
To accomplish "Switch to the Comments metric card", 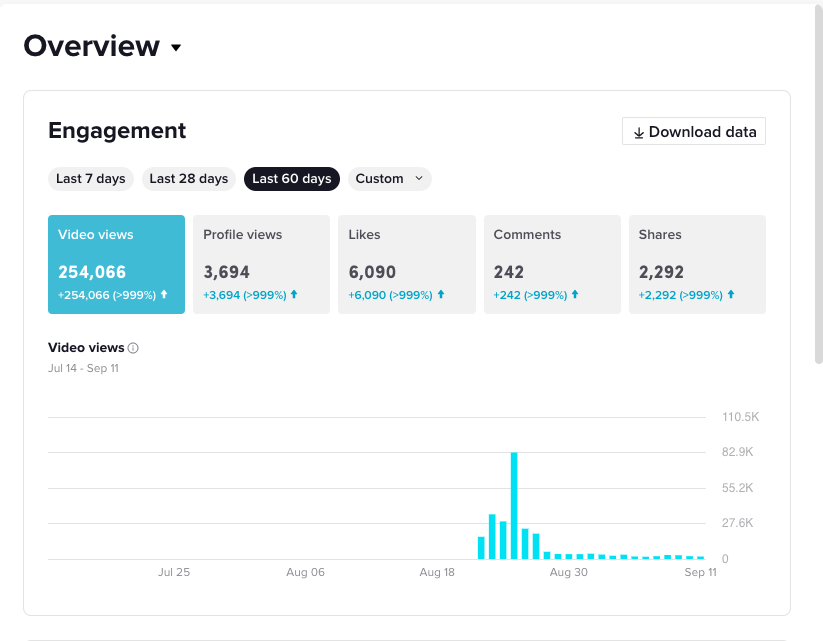I will [552, 265].
